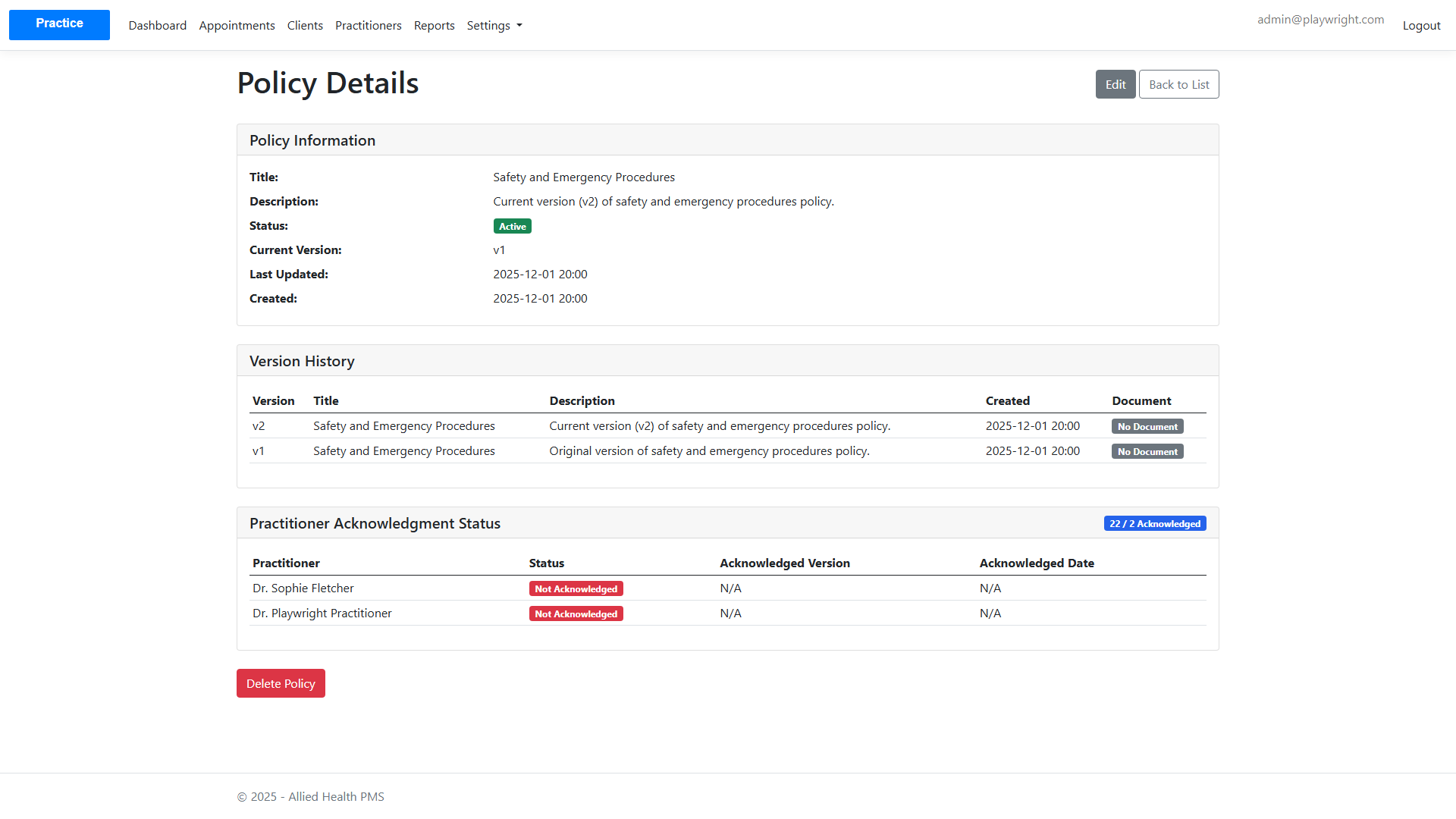Image resolution: width=1456 pixels, height=819 pixels.
Task: Click the Practice brand logo
Action: click(x=59, y=24)
